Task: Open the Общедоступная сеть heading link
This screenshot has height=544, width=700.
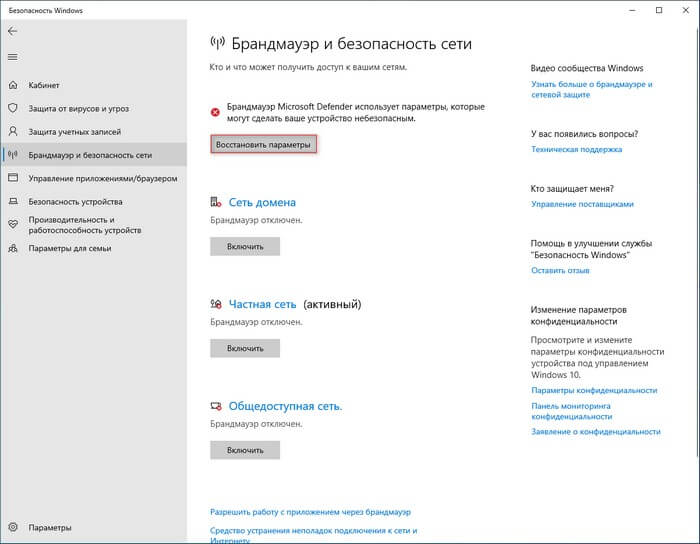Action: (285, 406)
